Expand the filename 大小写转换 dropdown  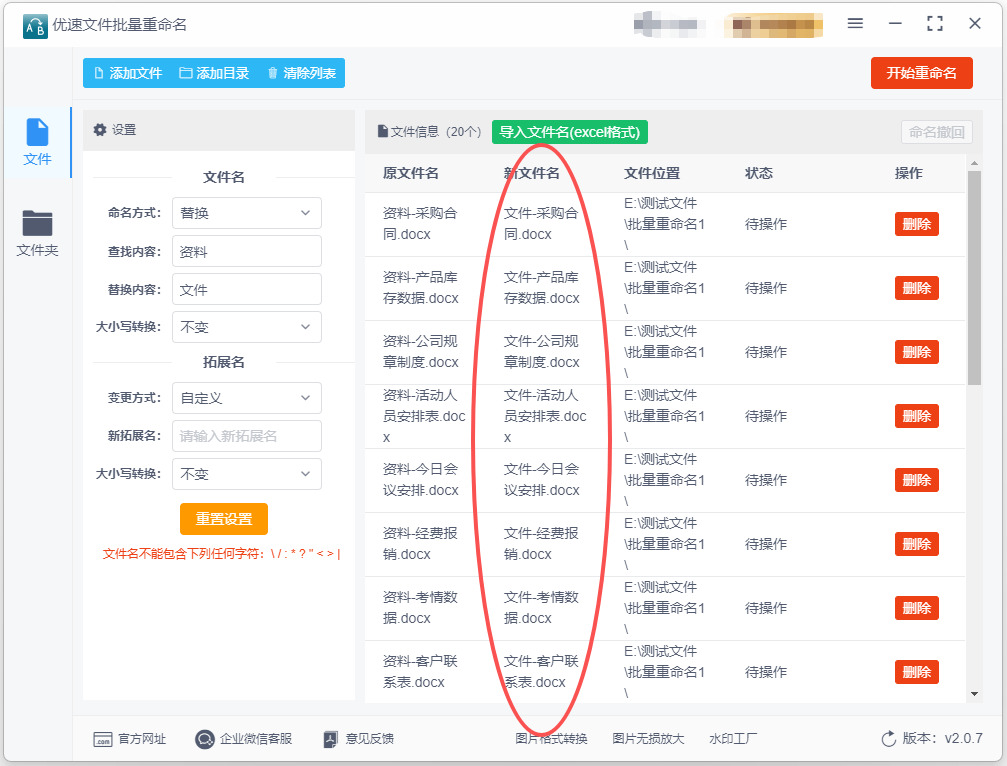[246, 327]
